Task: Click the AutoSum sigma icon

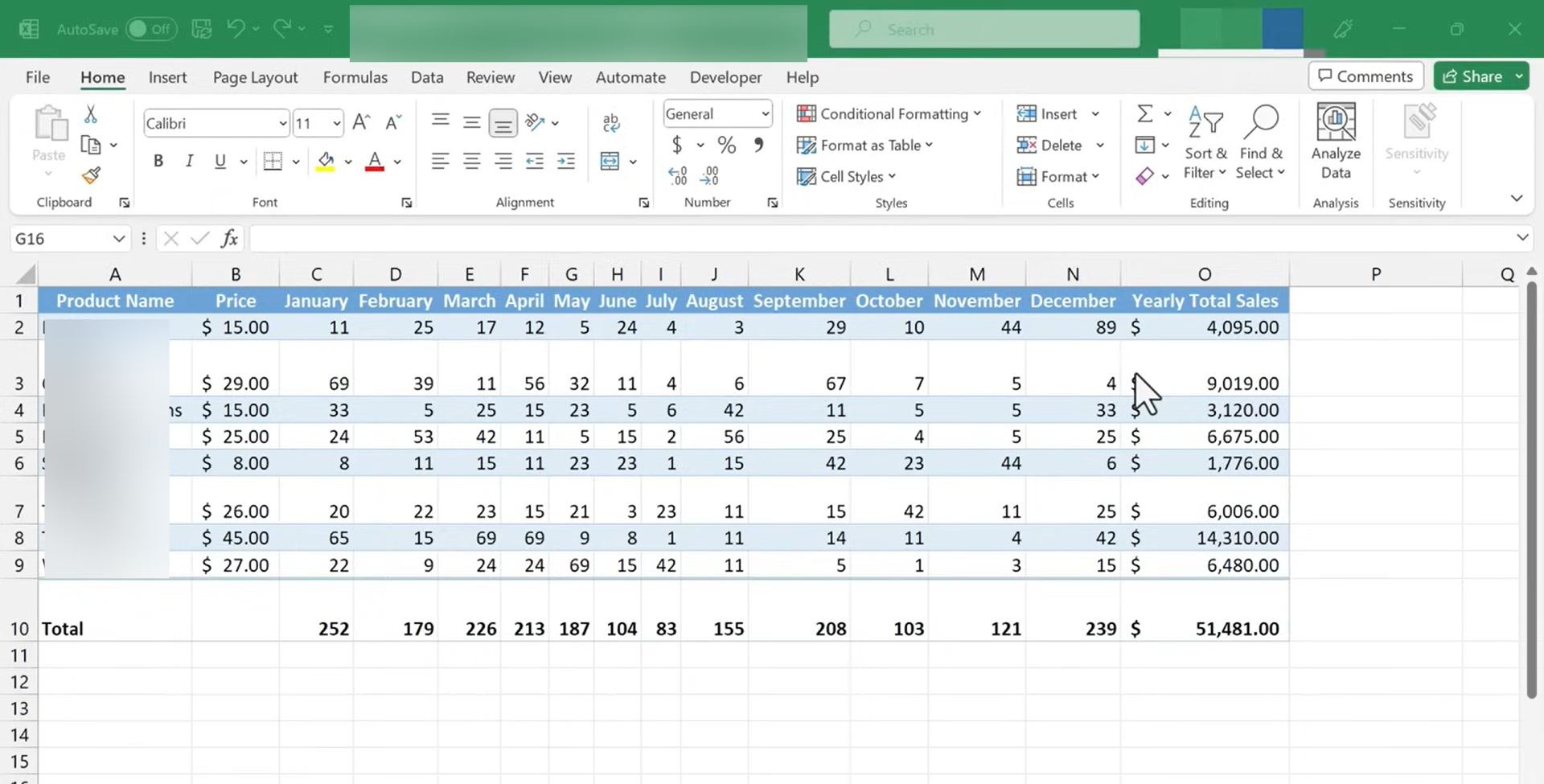Action: (1144, 114)
